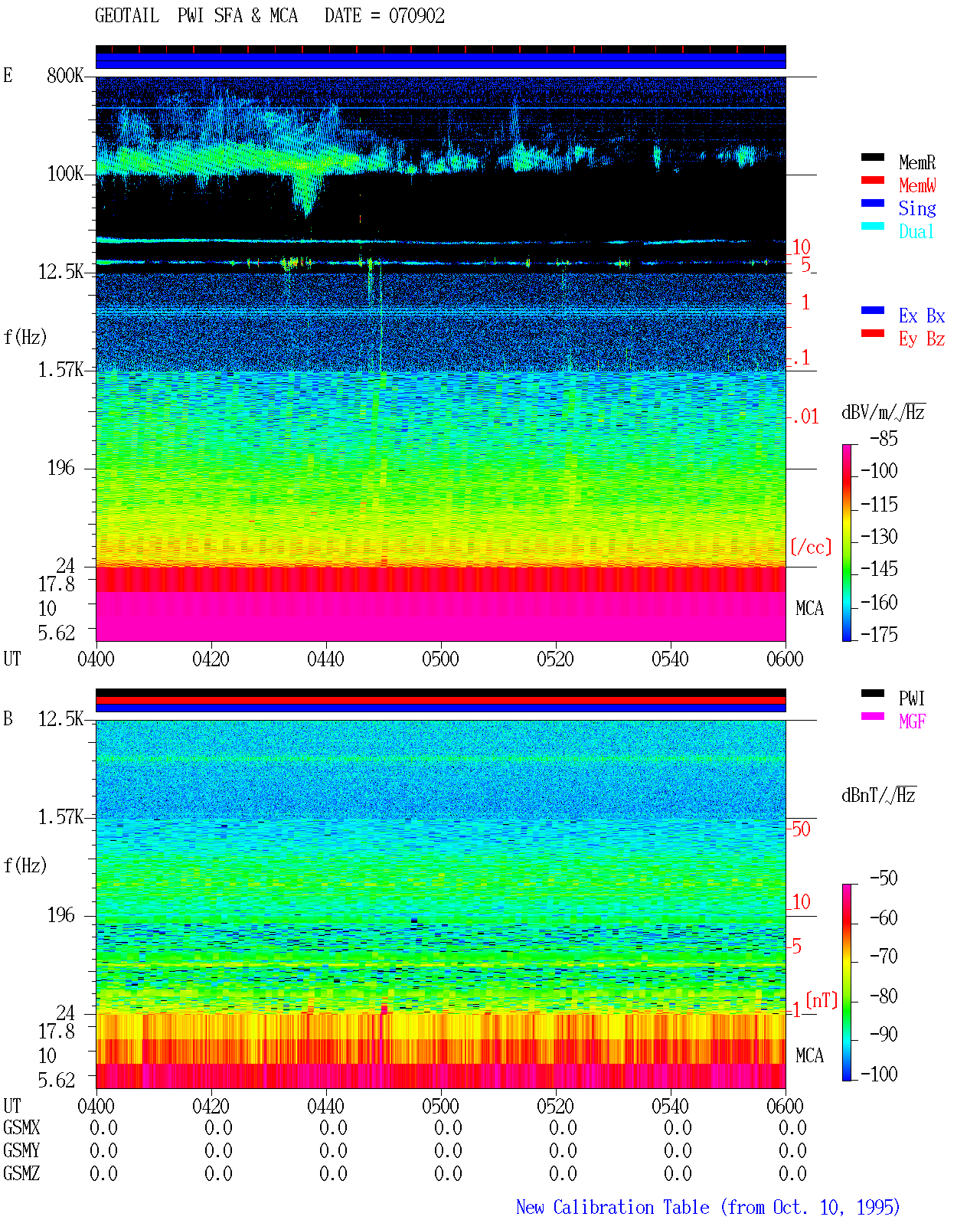Click the red Ey Bz legend swatch
The height and width of the screenshot is (1220, 980).
click(872, 333)
